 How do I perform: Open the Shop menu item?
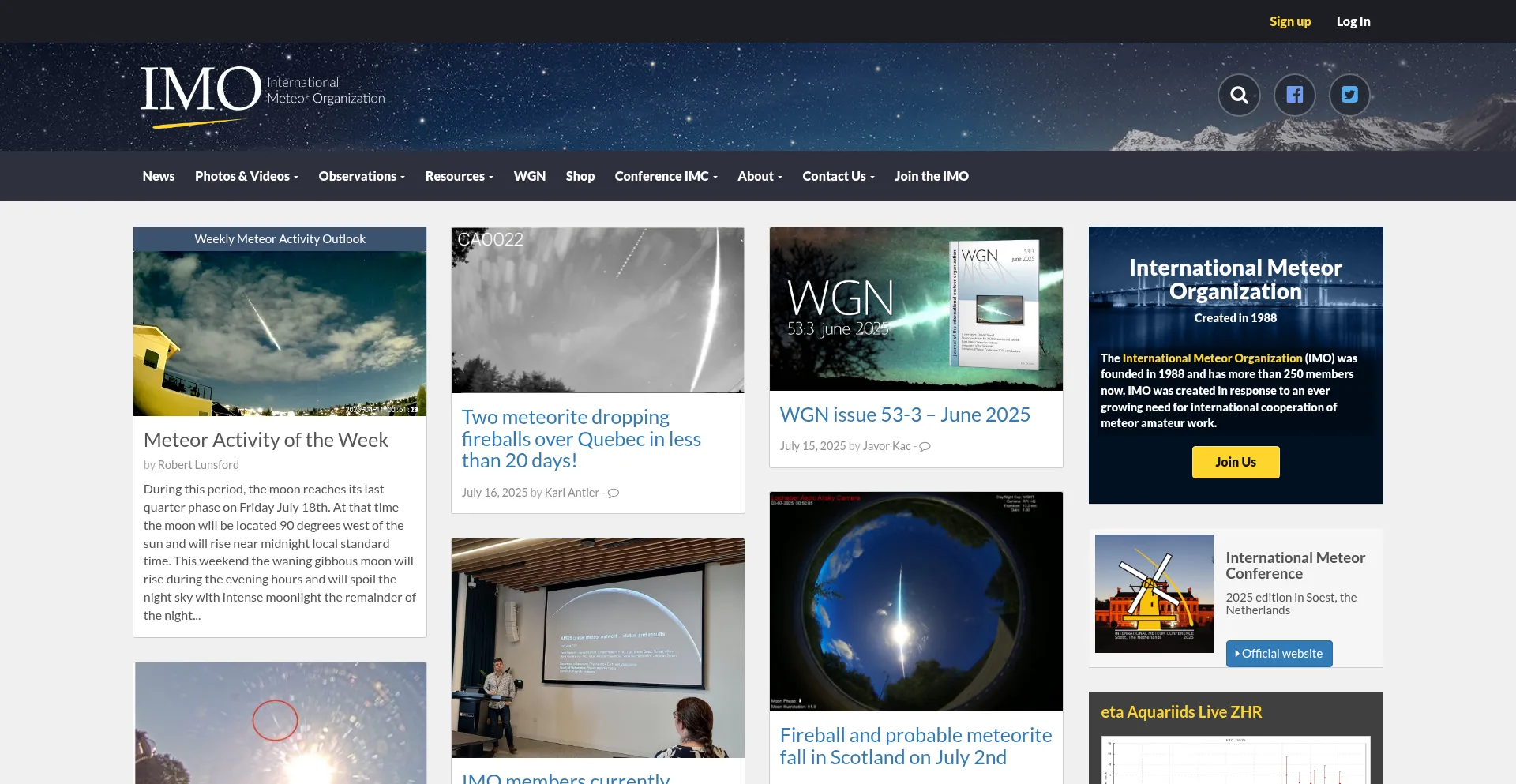click(580, 176)
